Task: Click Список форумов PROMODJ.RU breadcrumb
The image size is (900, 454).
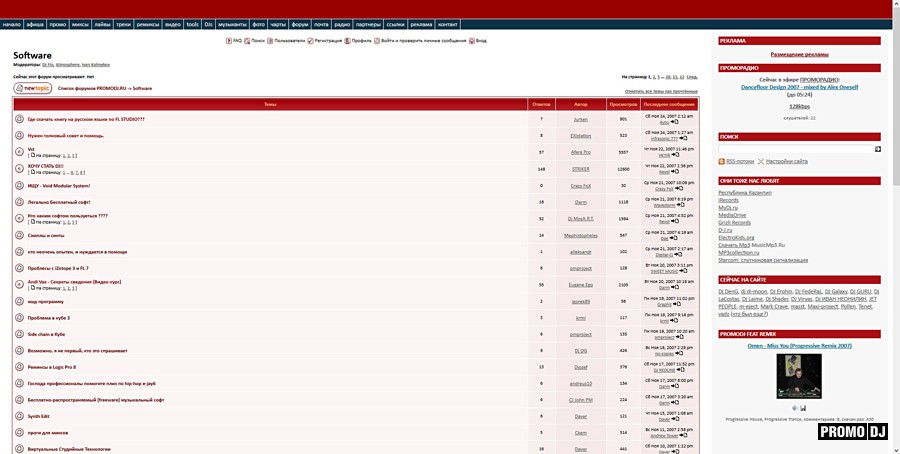Action: pyautogui.click(x=92, y=88)
